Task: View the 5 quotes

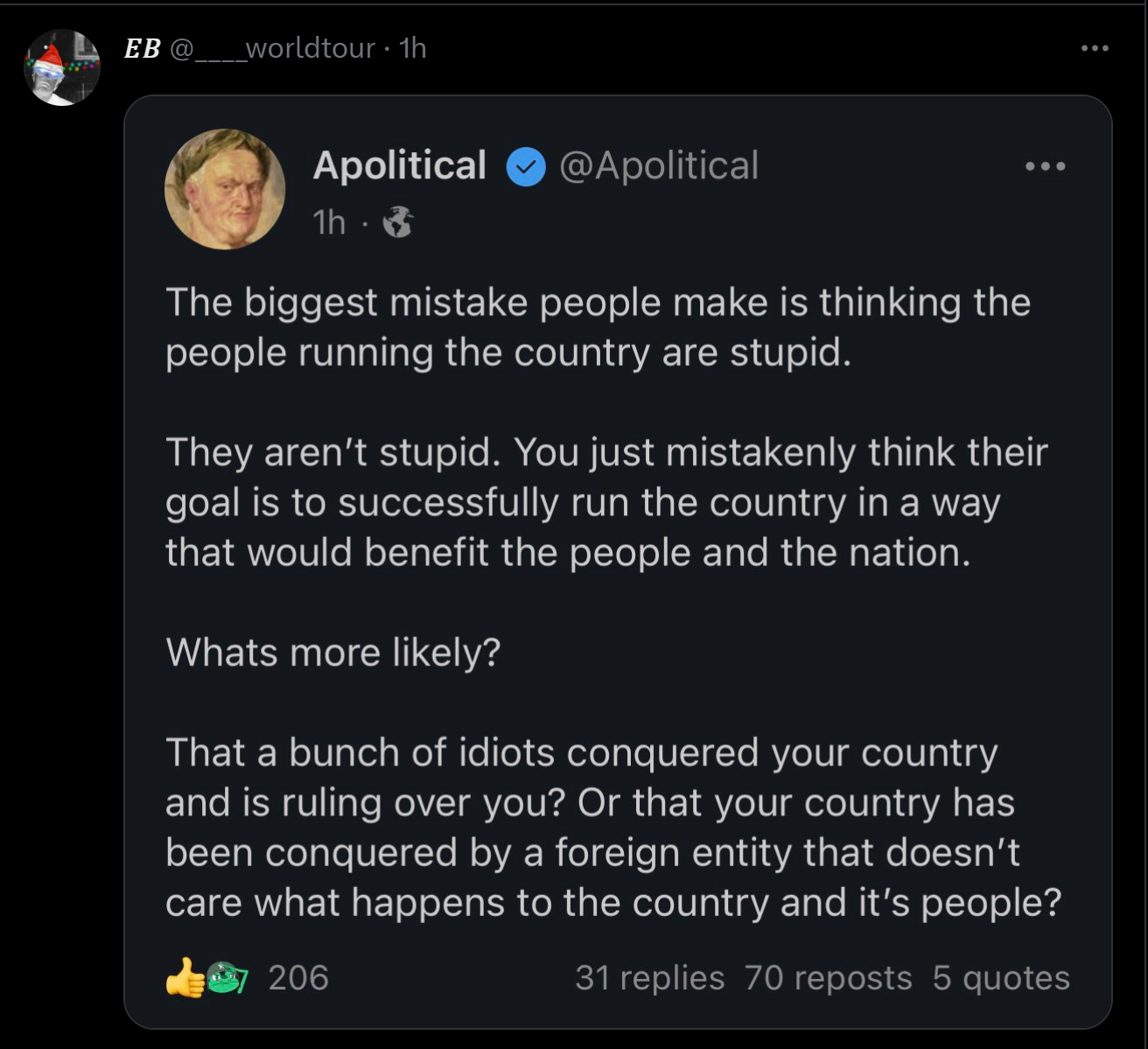Action: tap(1001, 977)
